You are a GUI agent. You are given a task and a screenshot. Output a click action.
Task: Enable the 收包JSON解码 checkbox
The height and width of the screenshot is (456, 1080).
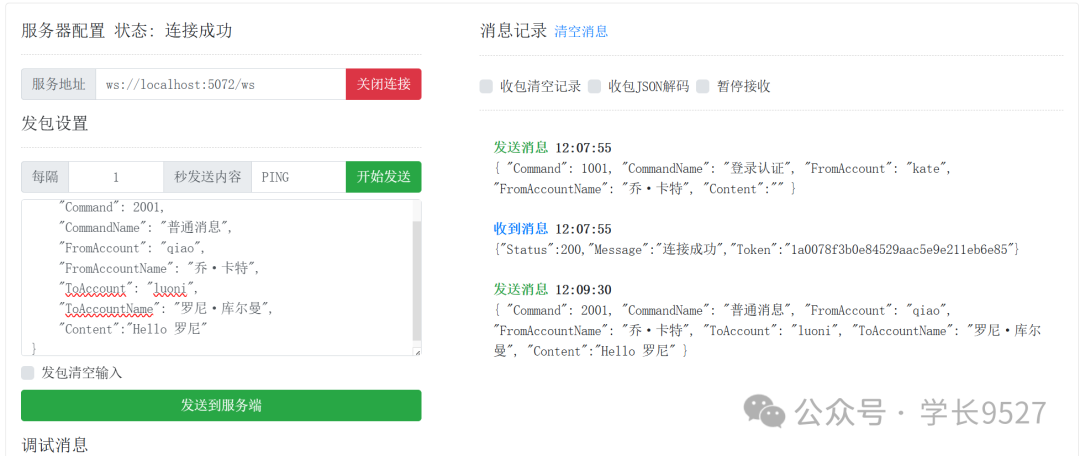coord(595,86)
